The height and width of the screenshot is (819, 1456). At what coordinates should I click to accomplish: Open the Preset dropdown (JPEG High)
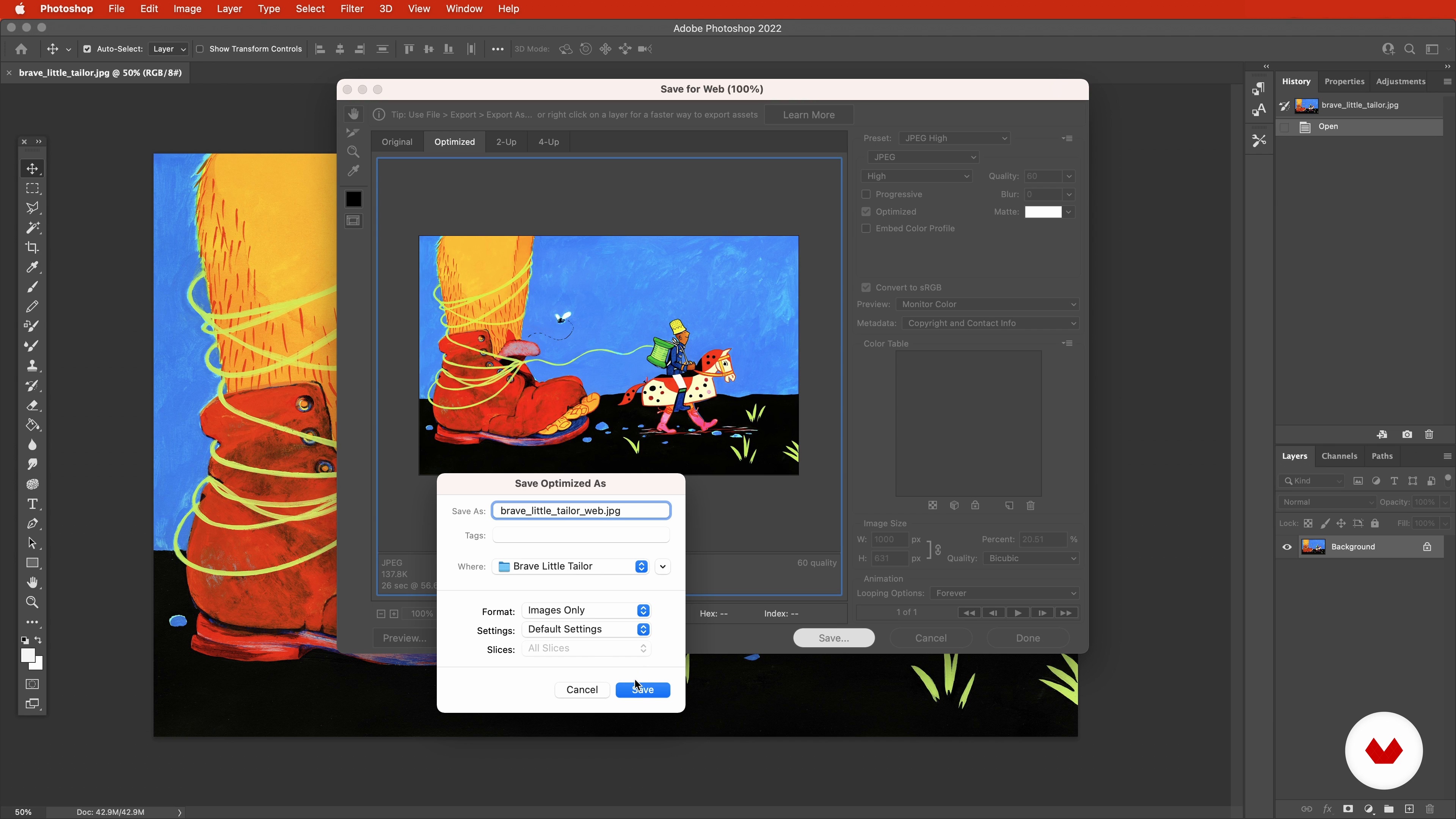(954, 138)
